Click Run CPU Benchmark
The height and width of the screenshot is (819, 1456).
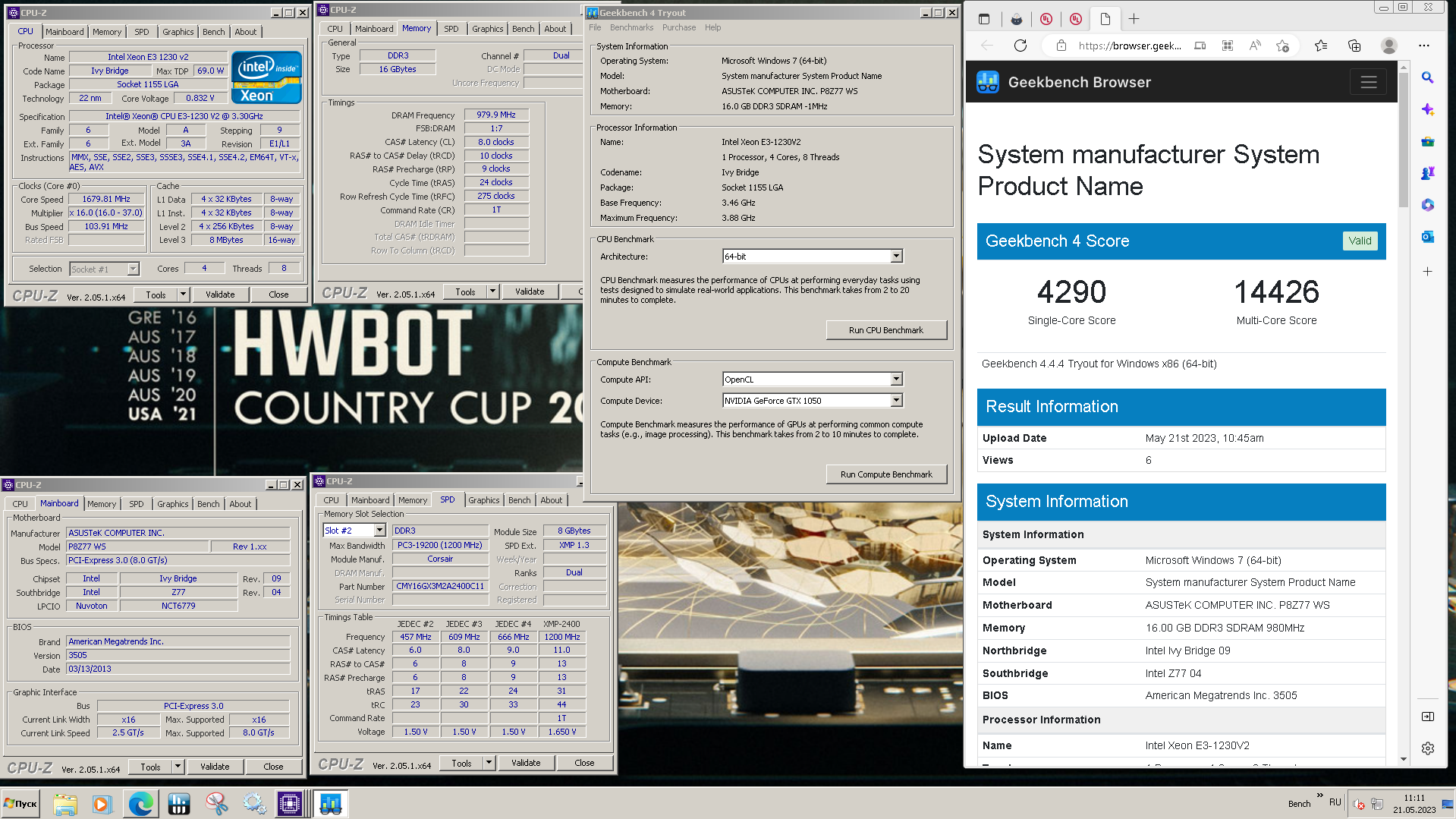885,330
